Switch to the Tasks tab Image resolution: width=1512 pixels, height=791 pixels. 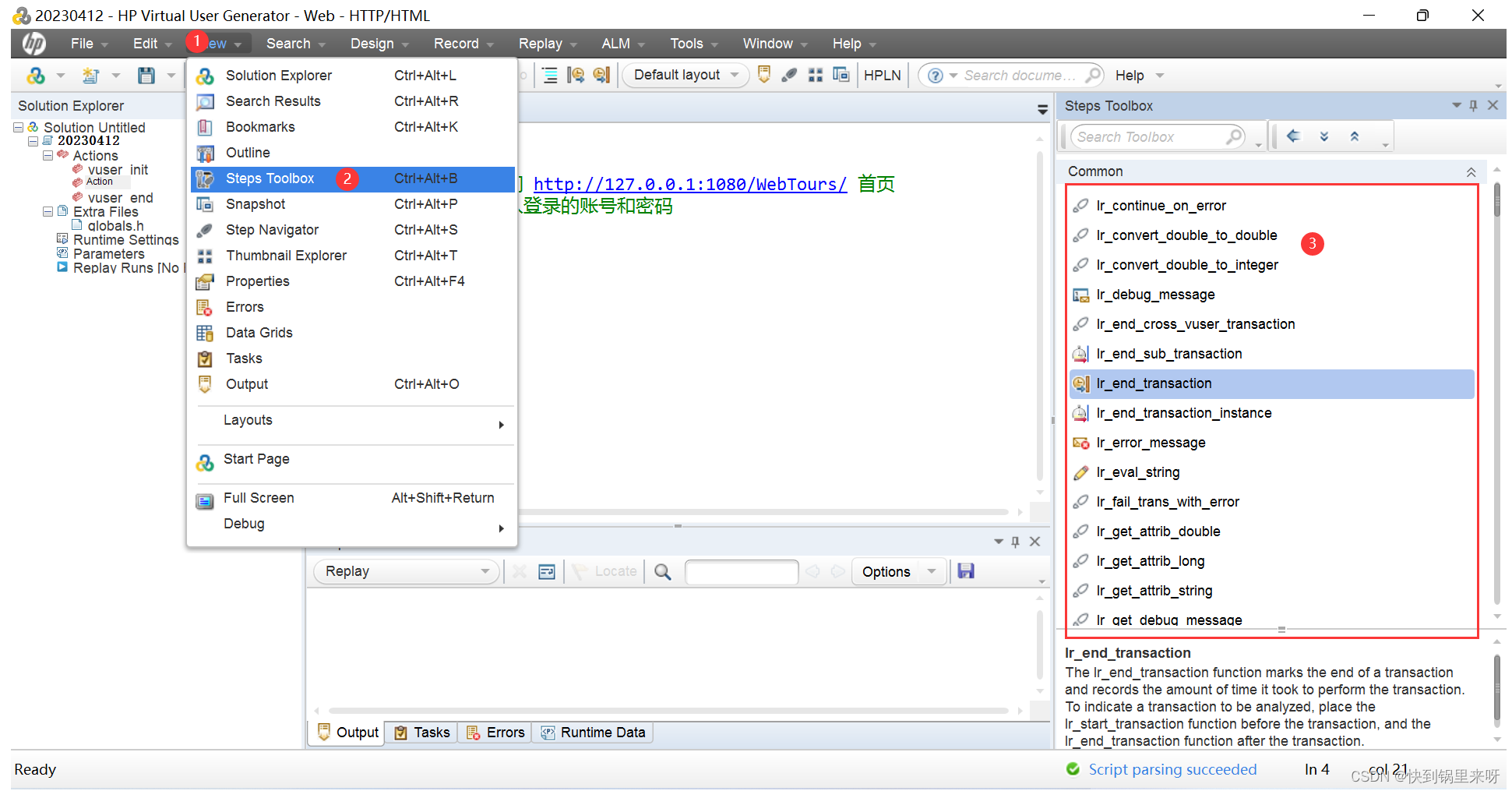(x=422, y=733)
